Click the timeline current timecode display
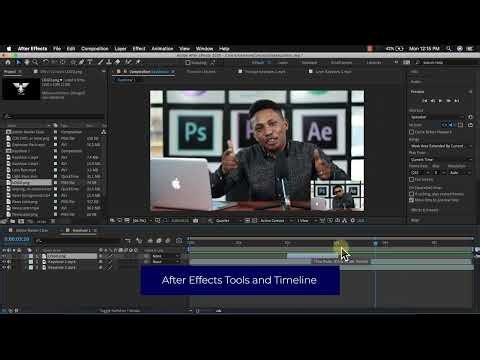 pos(17,239)
